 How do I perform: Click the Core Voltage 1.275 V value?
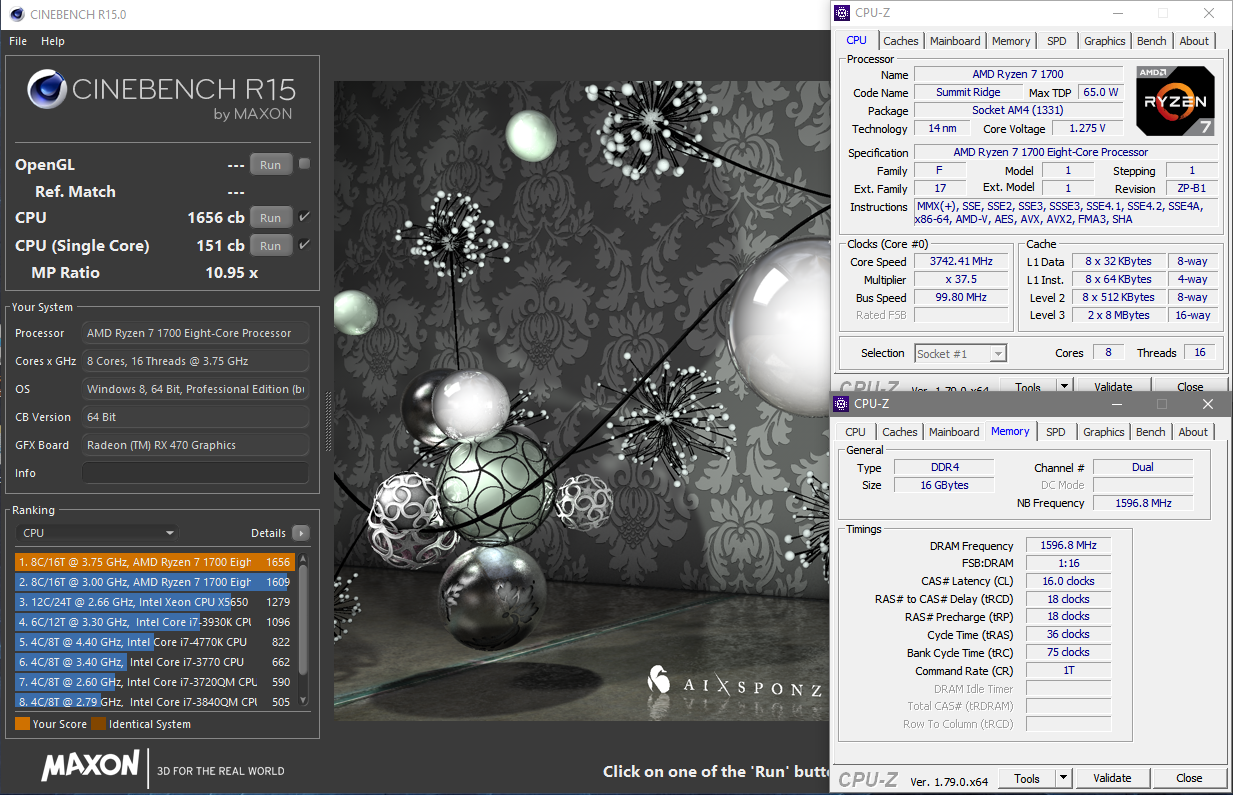click(1087, 129)
